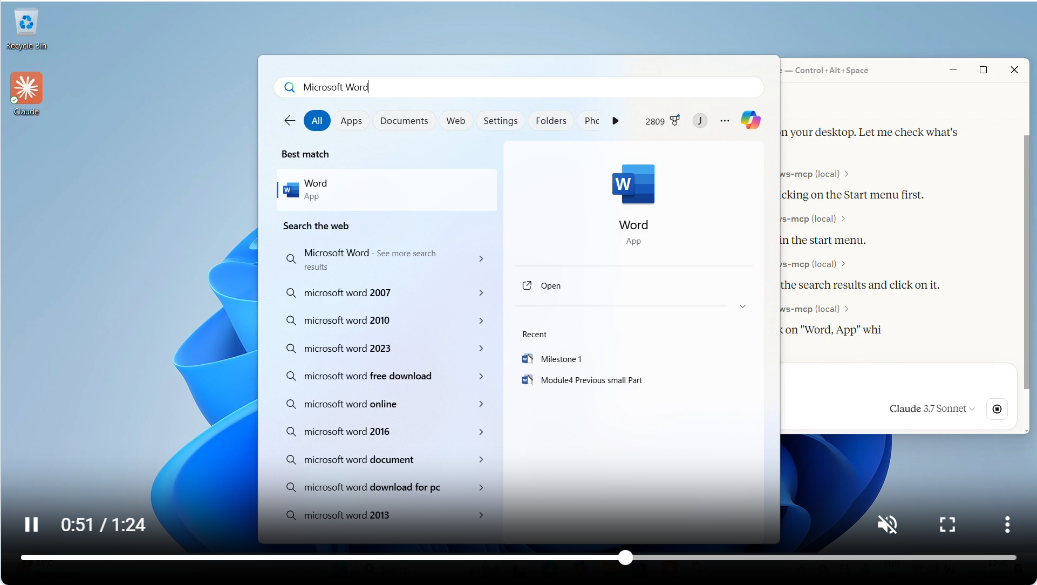Click the stop button in Claude window
1037x585 pixels.
click(x=997, y=409)
